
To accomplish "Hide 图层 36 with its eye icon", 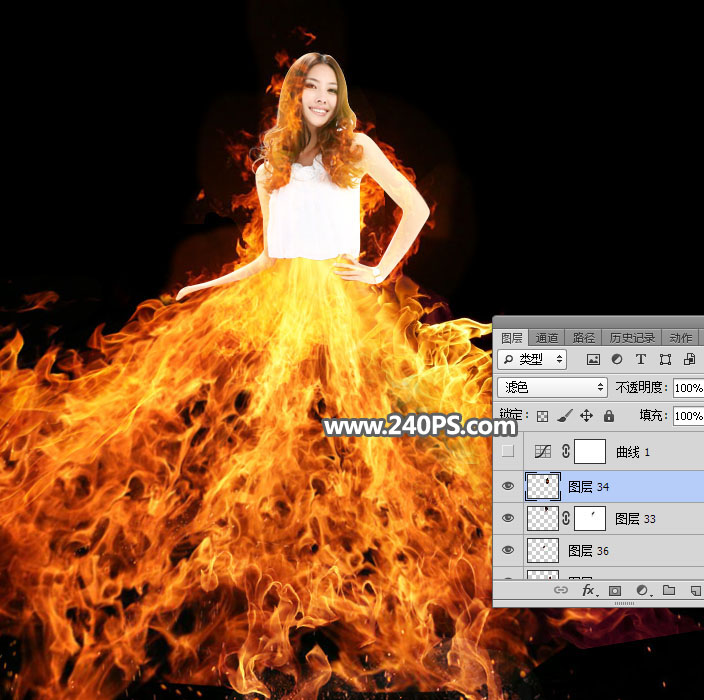I will tap(508, 550).
